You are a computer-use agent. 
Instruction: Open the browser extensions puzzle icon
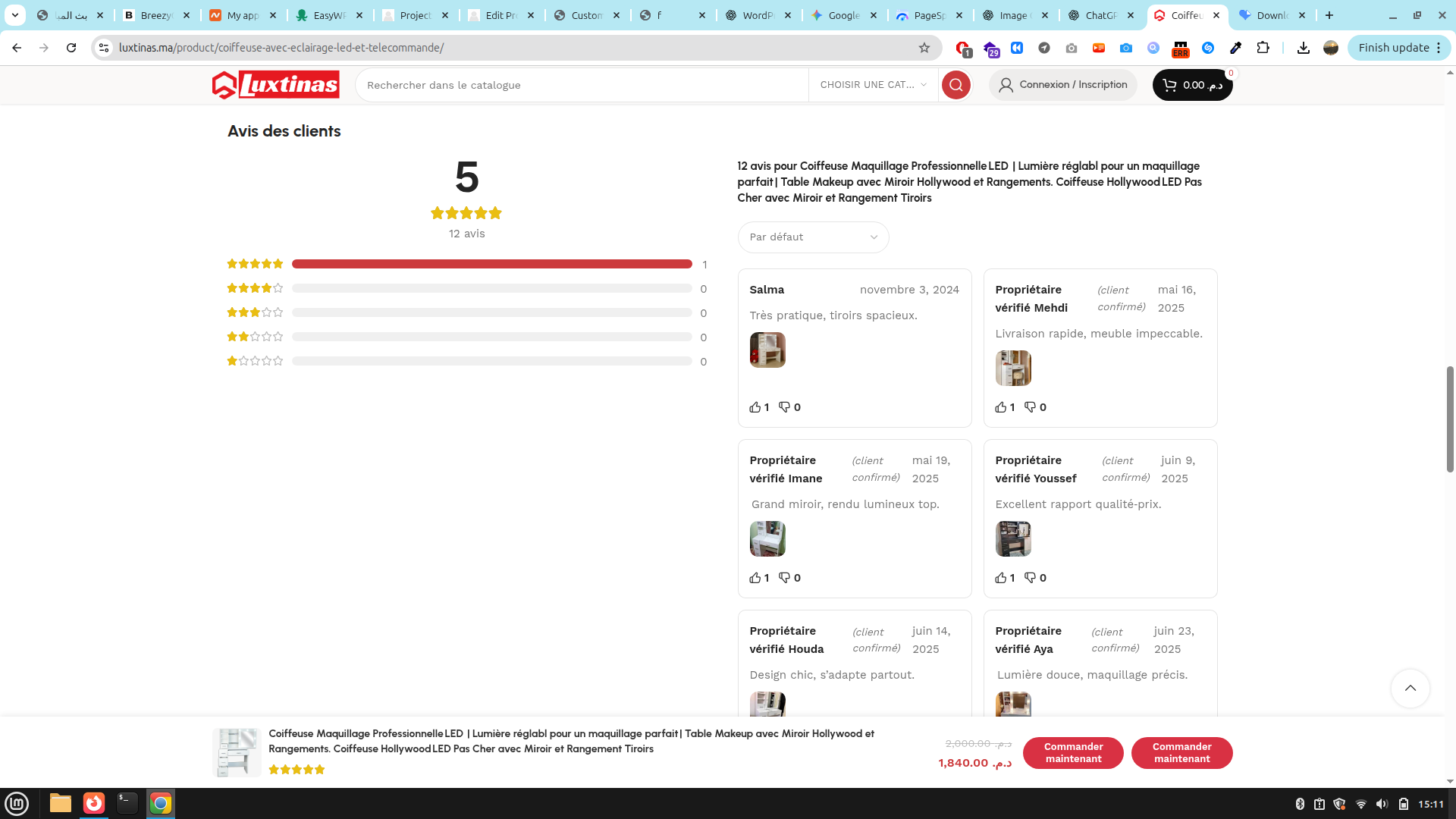point(1263,48)
